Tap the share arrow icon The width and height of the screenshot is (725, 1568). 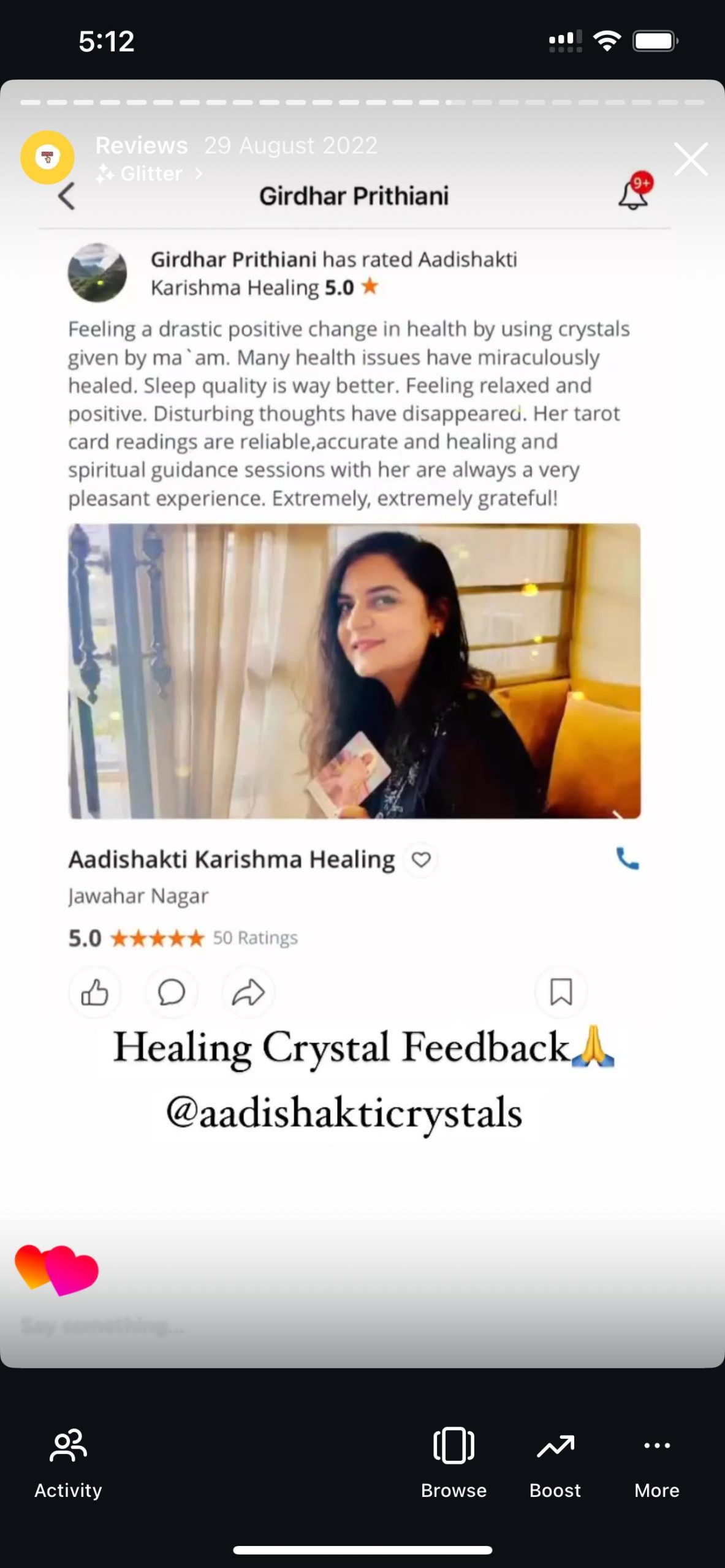pyautogui.click(x=248, y=992)
